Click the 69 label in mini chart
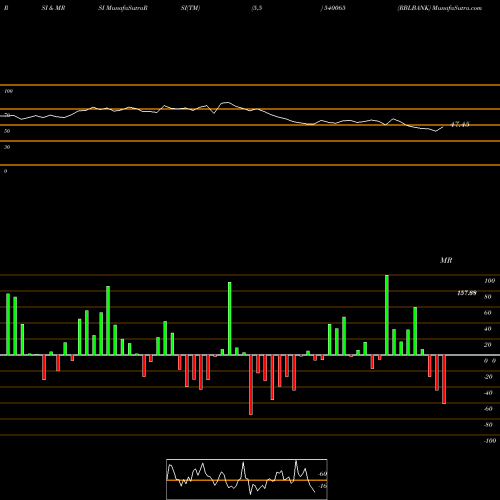The height and width of the screenshot is (500, 500). coord(323,474)
